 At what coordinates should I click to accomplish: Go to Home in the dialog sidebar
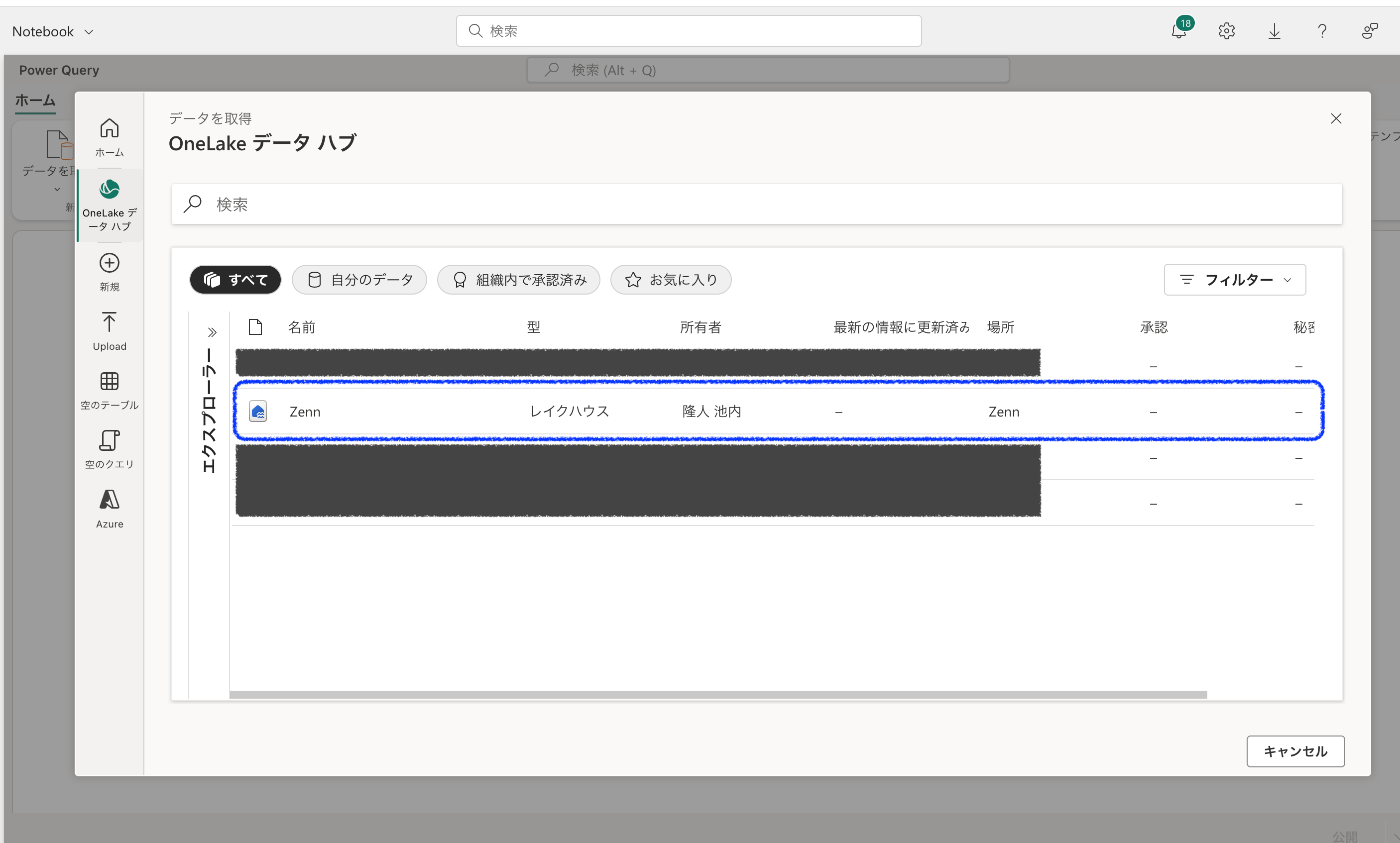(110, 138)
